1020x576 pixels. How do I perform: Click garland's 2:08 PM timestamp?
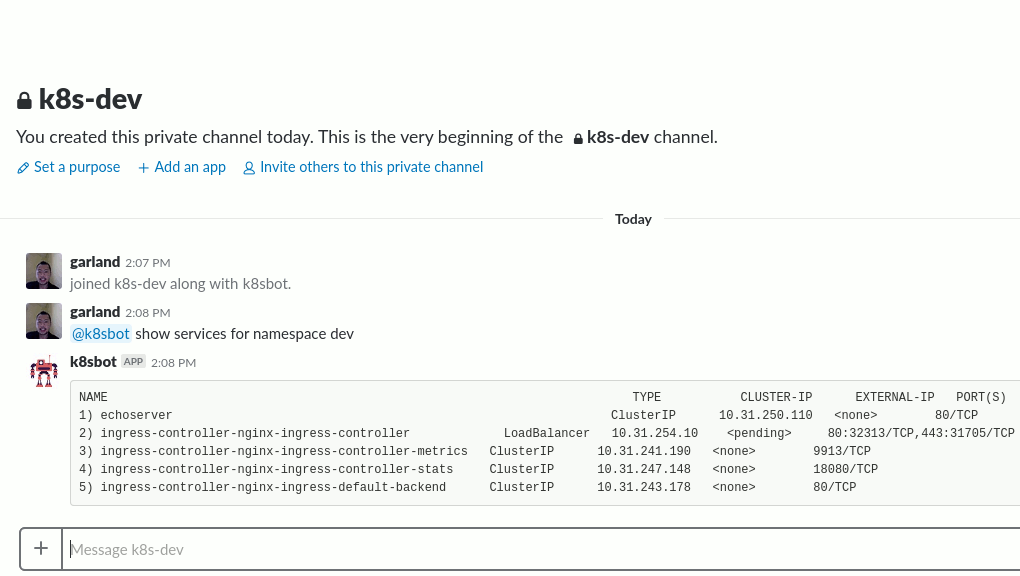148,313
